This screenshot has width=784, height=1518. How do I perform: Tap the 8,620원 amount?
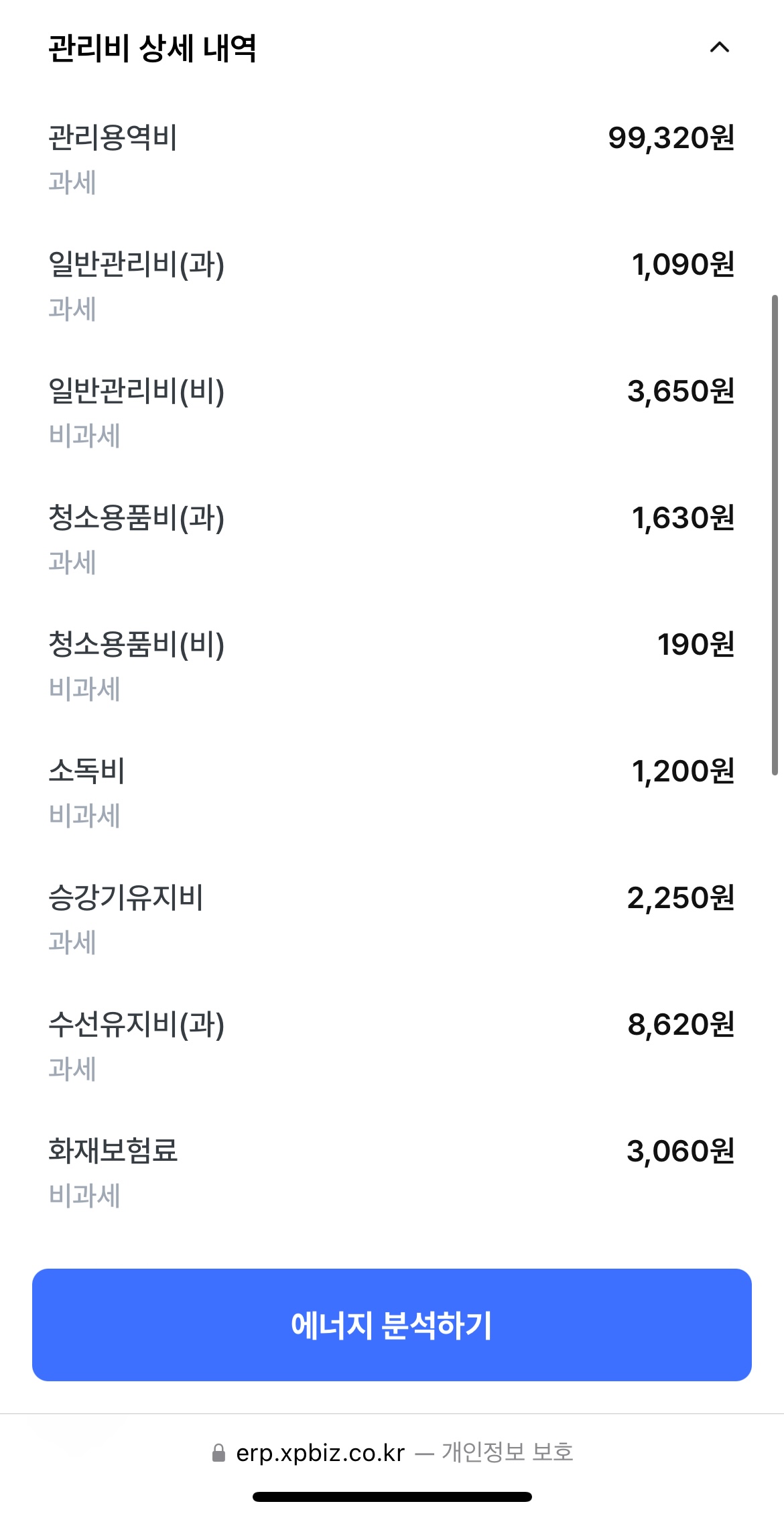pyautogui.click(x=681, y=1025)
